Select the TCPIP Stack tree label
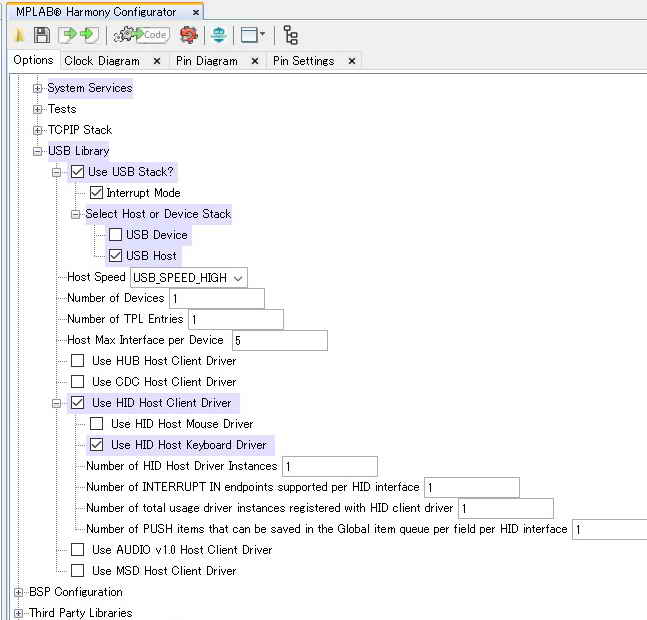647x620 pixels. coord(80,130)
